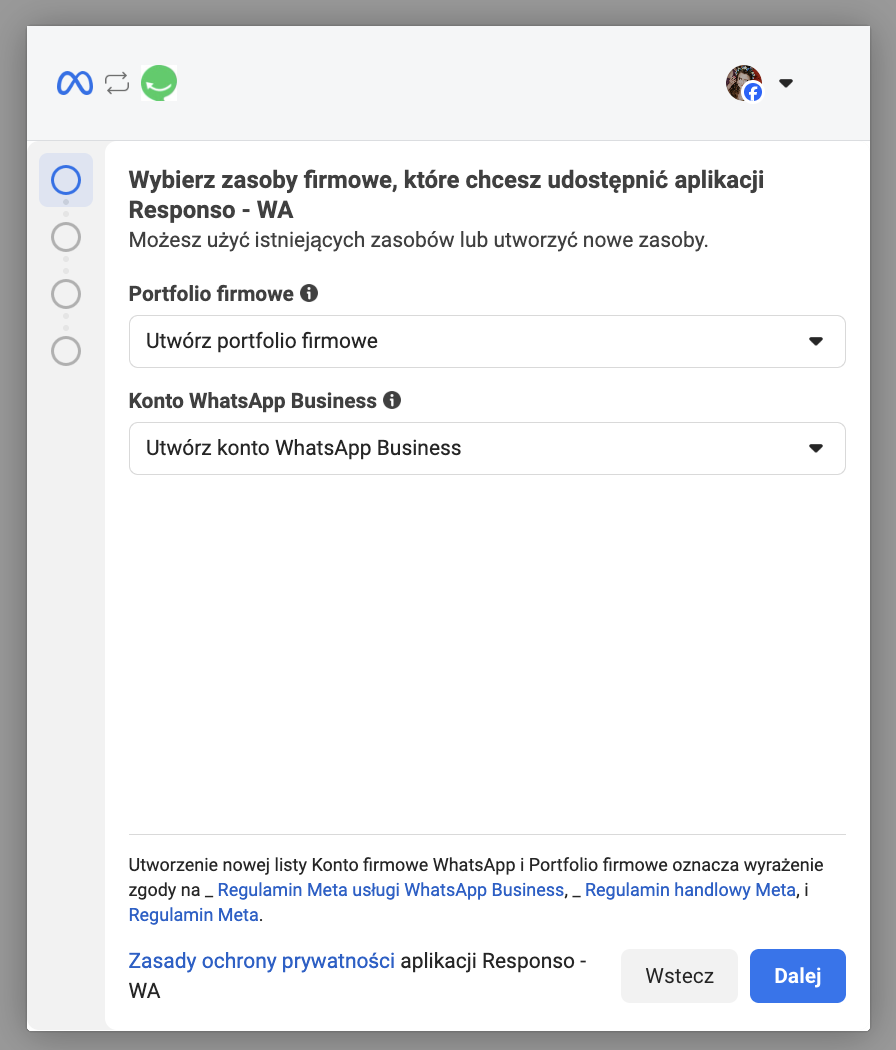Click the exchange arrows icon between logos

(117, 83)
